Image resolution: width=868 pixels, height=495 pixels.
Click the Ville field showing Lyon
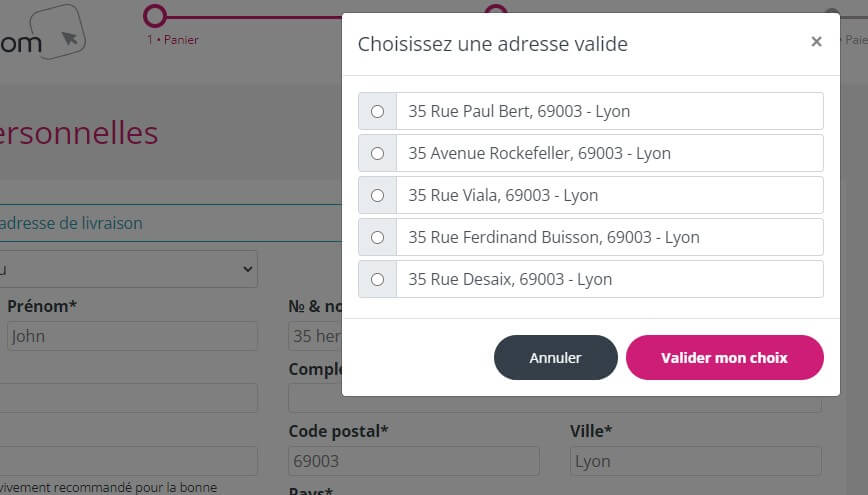(695, 461)
